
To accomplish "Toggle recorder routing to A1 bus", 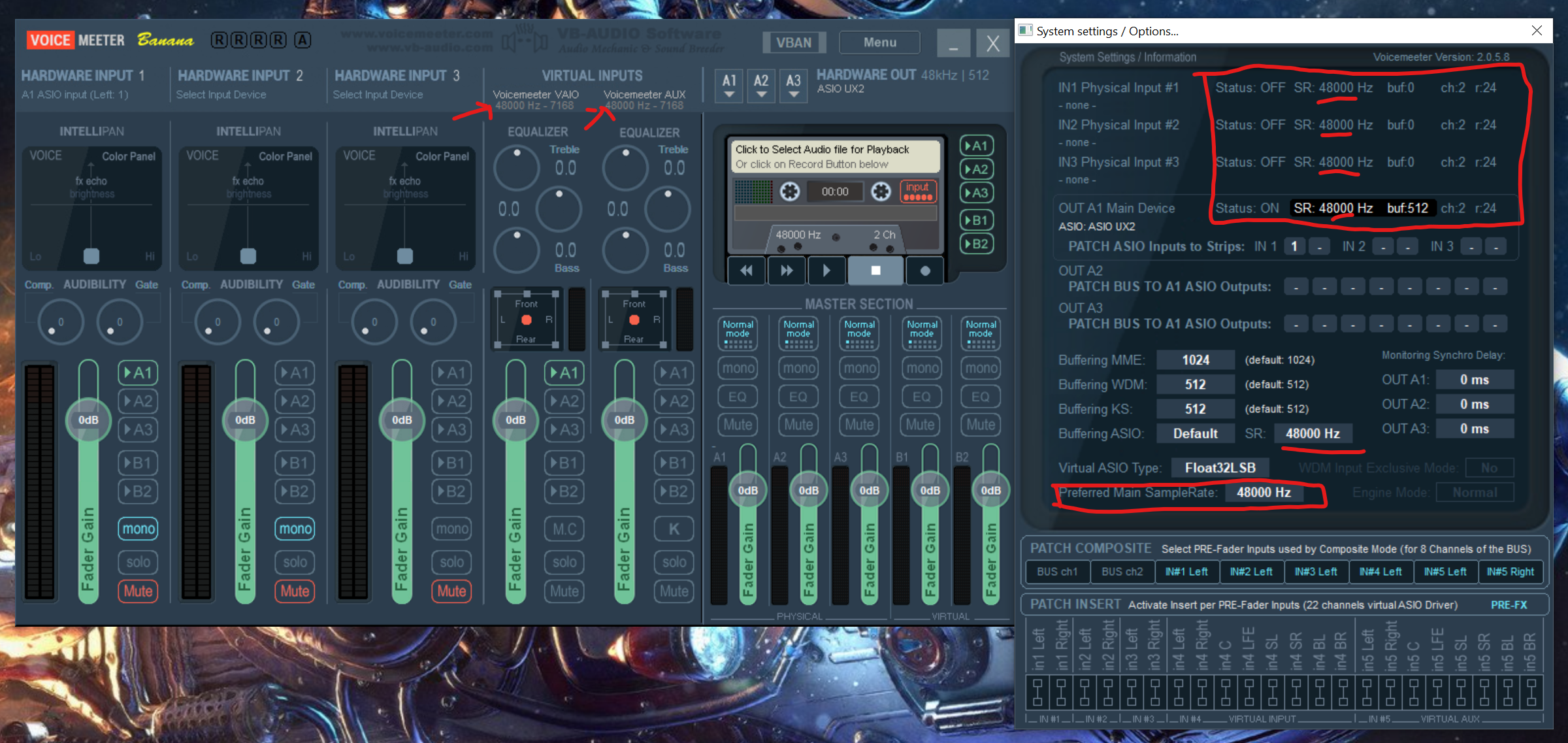I will click(976, 146).
